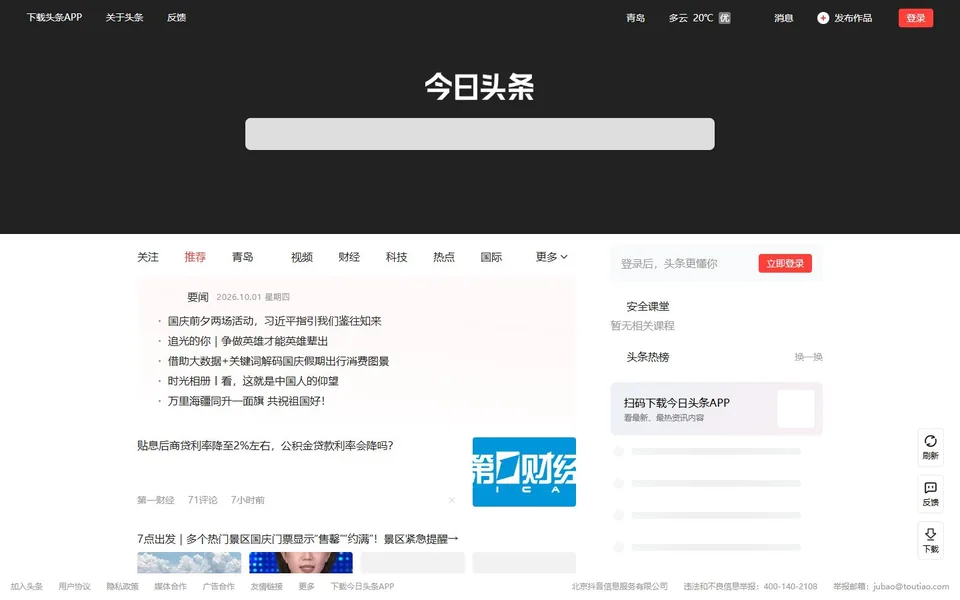Open the 关于头条 link
This screenshot has height=600, width=960.
click(124, 17)
